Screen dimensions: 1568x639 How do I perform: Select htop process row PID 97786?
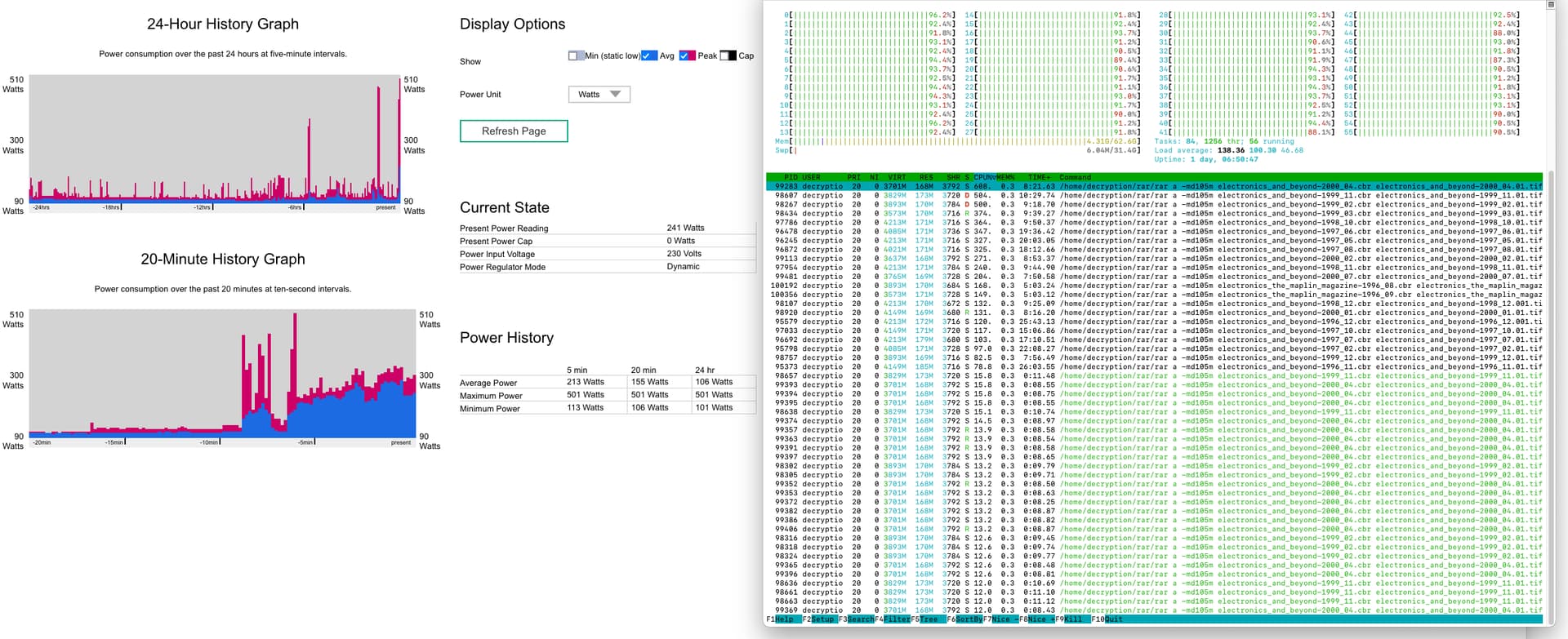point(1154,222)
